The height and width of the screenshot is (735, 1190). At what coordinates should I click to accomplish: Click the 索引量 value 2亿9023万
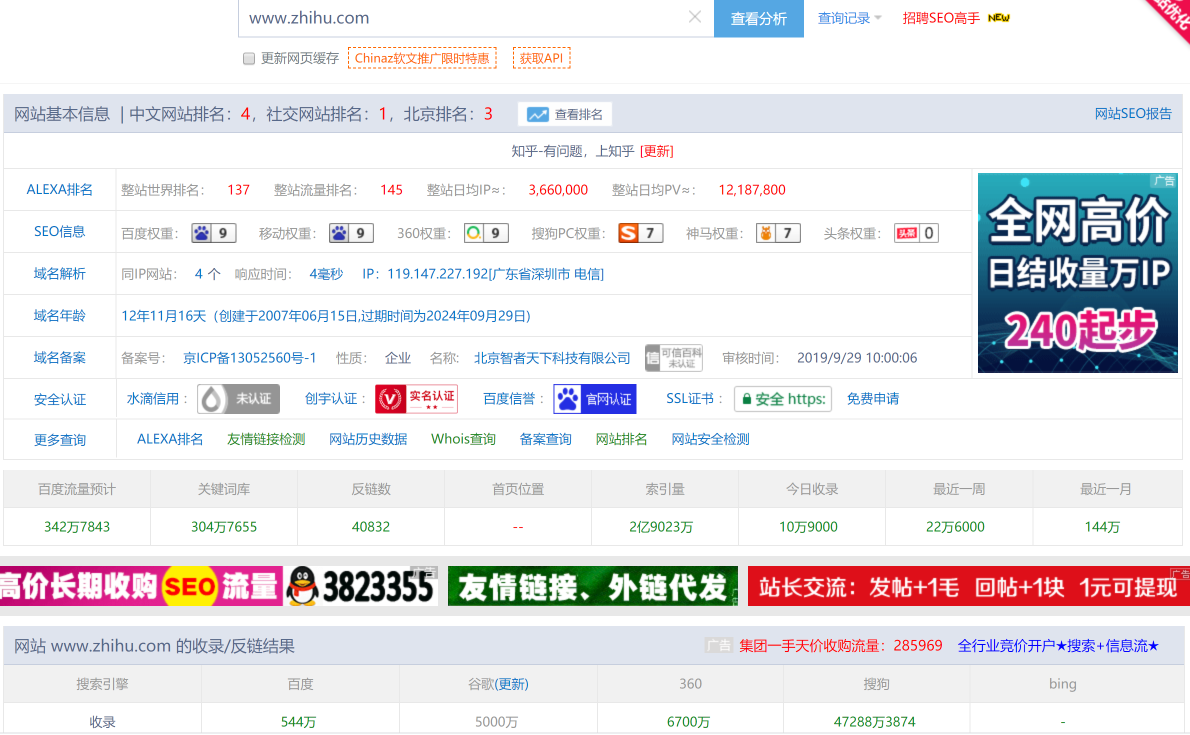pos(661,527)
